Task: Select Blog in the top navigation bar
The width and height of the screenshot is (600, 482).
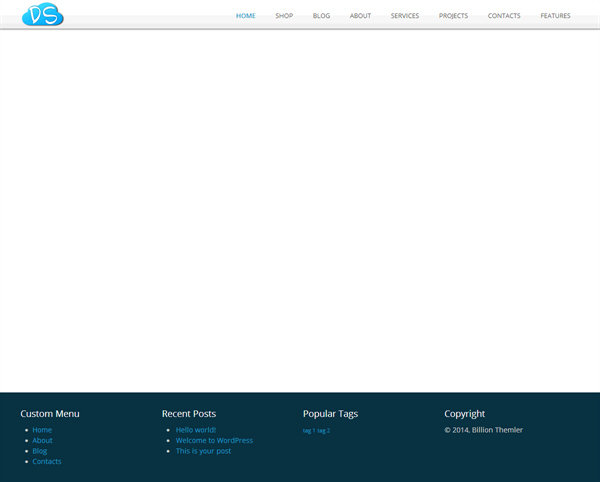Action: pyautogui.click(x=321, y=16)
